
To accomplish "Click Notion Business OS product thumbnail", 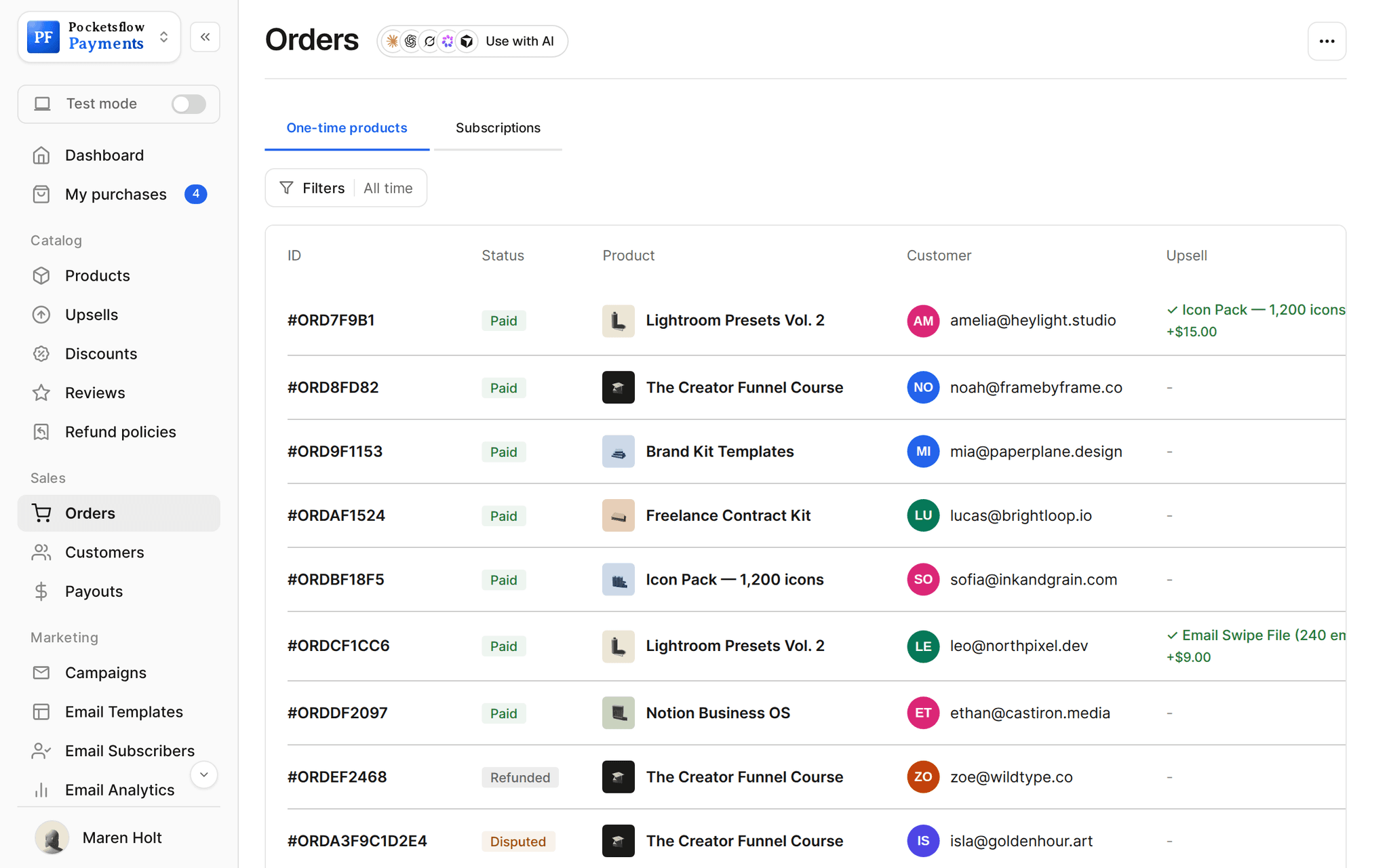I will pyautogui.click(x=619, y=713).
